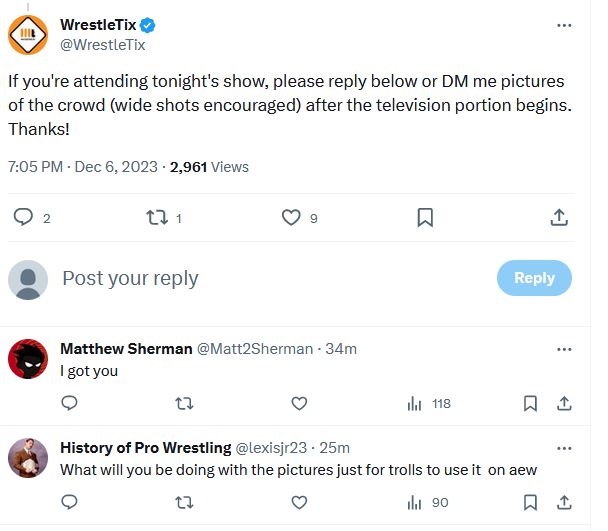Open Matthew Sherman's profile name link
This screenshot has width=608, height=531.
(126, 348)
